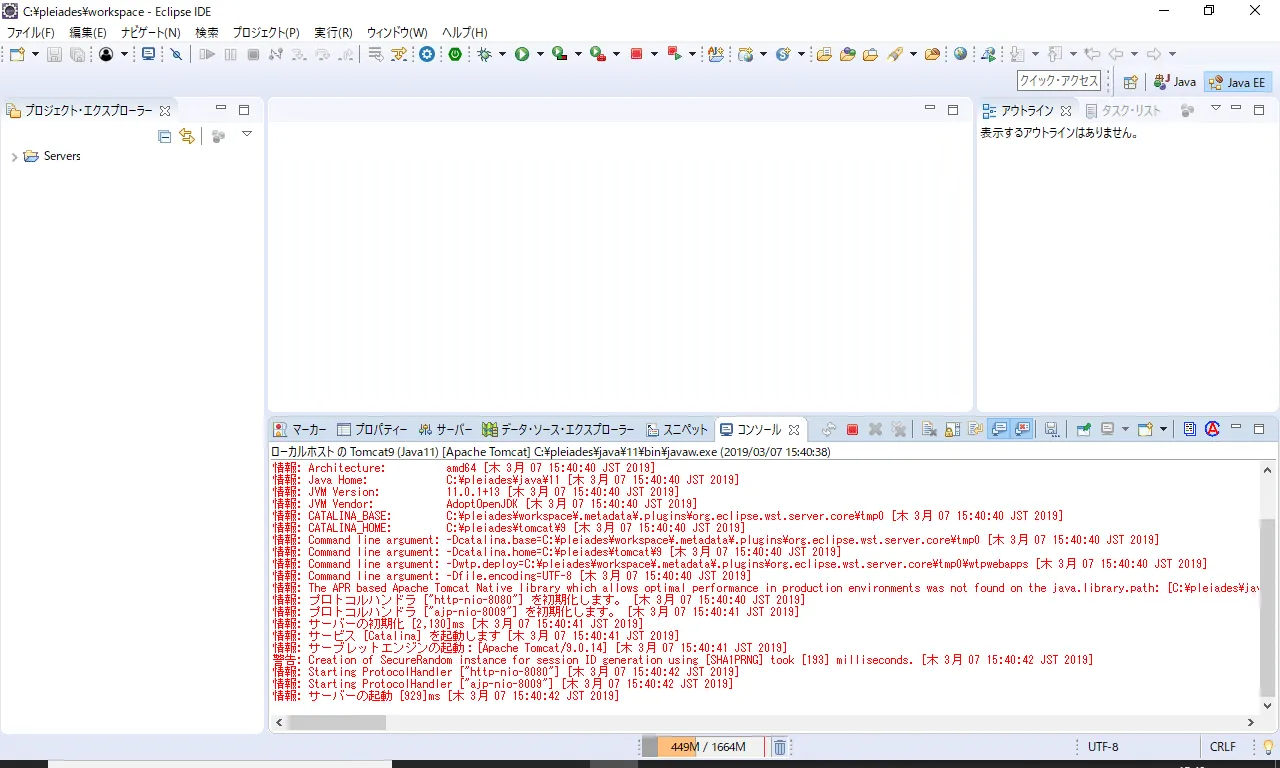The height and width of the screenshot is (768, 1280).
Task: Switch to the タスク・リスト tab
Action: click(1123, 111)
